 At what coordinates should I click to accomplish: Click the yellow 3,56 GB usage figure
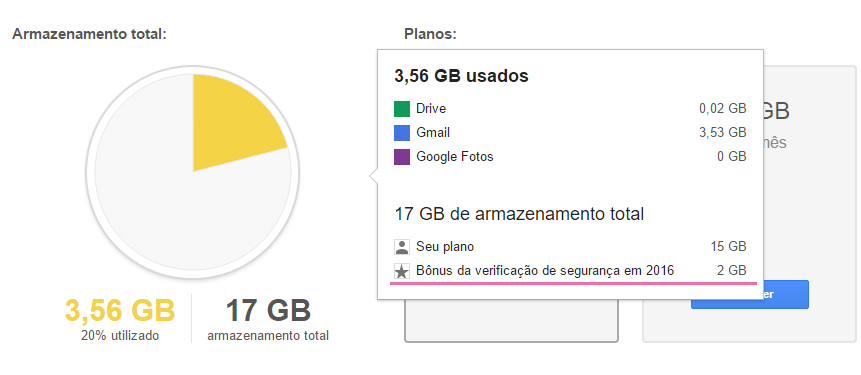click(120, 311)
